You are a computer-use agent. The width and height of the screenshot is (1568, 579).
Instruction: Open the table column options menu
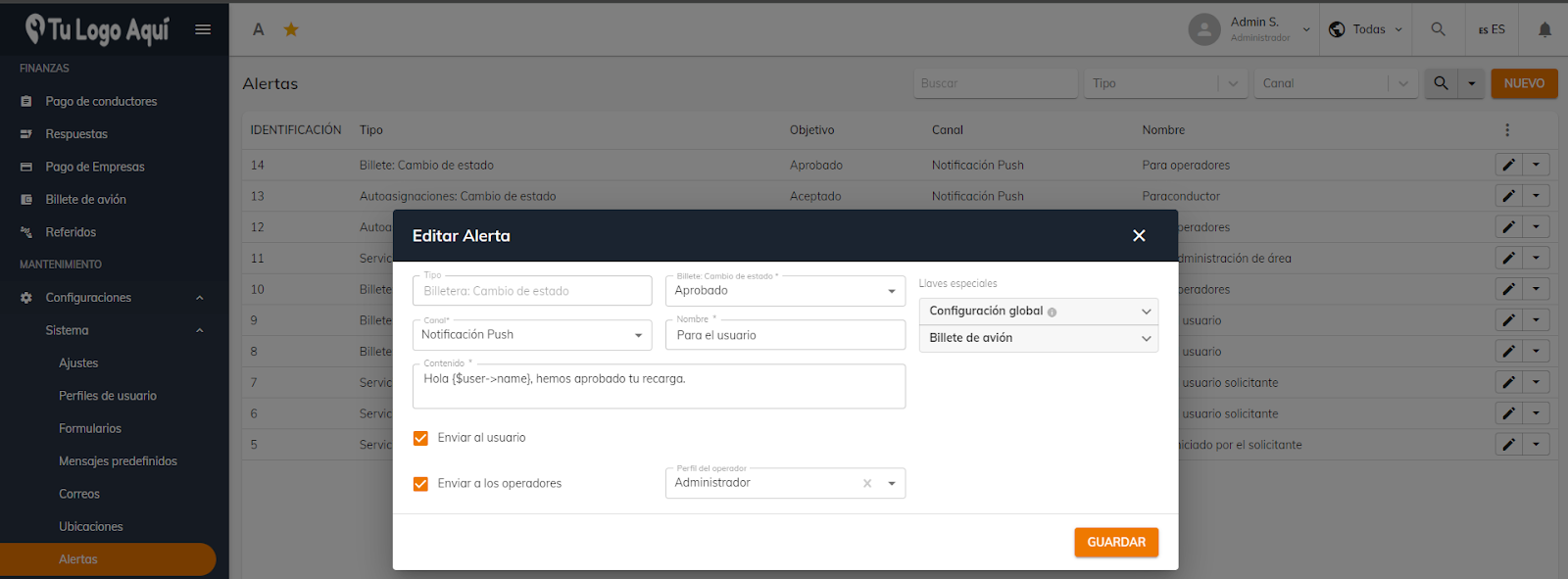click(x=1507, y=130)
